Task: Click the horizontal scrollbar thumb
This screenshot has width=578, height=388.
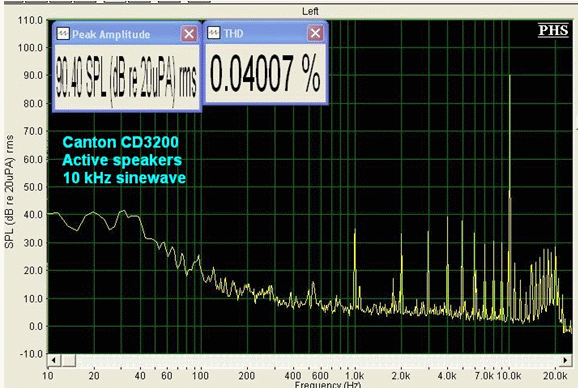Action: coord(69,360)
